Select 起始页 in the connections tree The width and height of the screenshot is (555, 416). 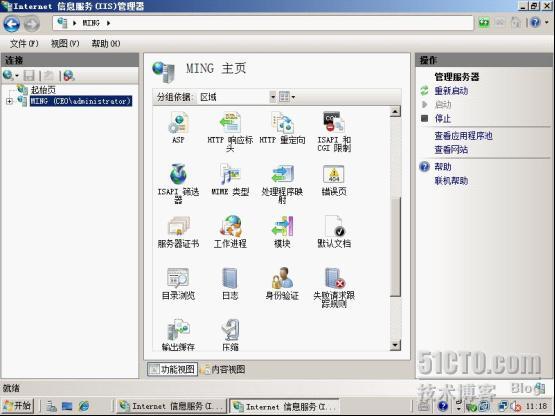[43, 90]
